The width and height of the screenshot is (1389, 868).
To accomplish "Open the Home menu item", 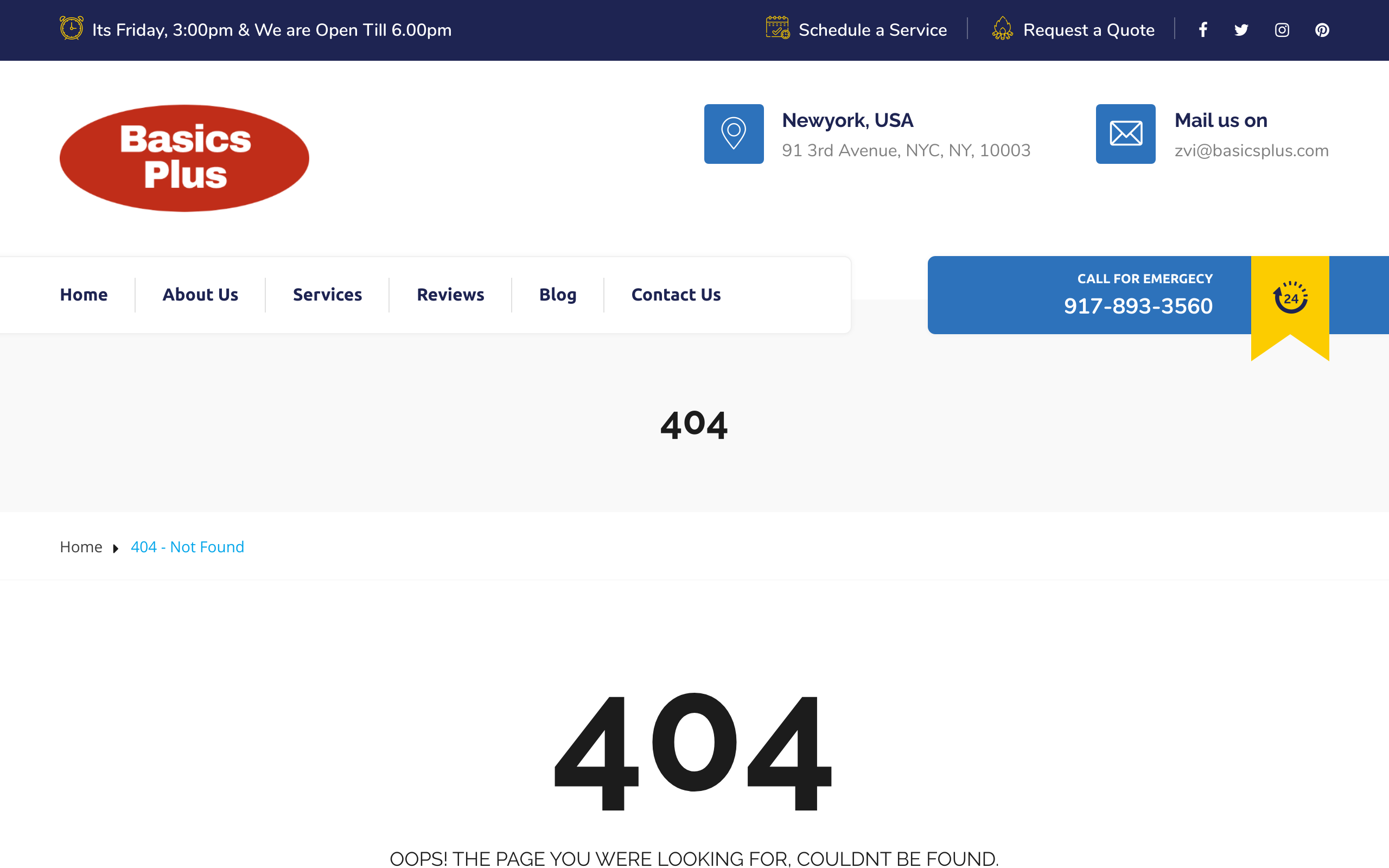I will (x=84, y=295).
